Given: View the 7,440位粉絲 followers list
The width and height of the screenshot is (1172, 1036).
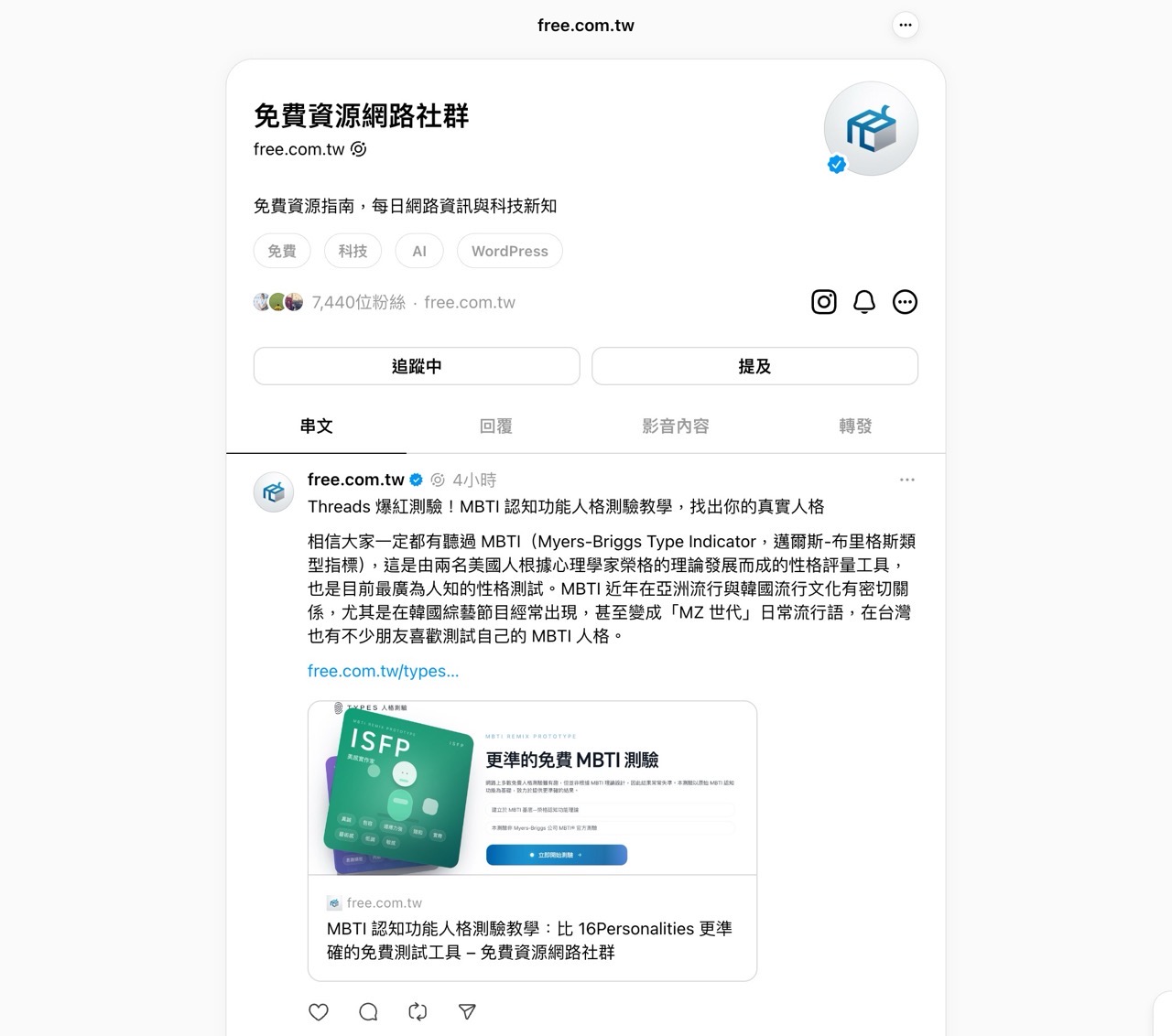Looking at the screenshot, I should 357,302.
